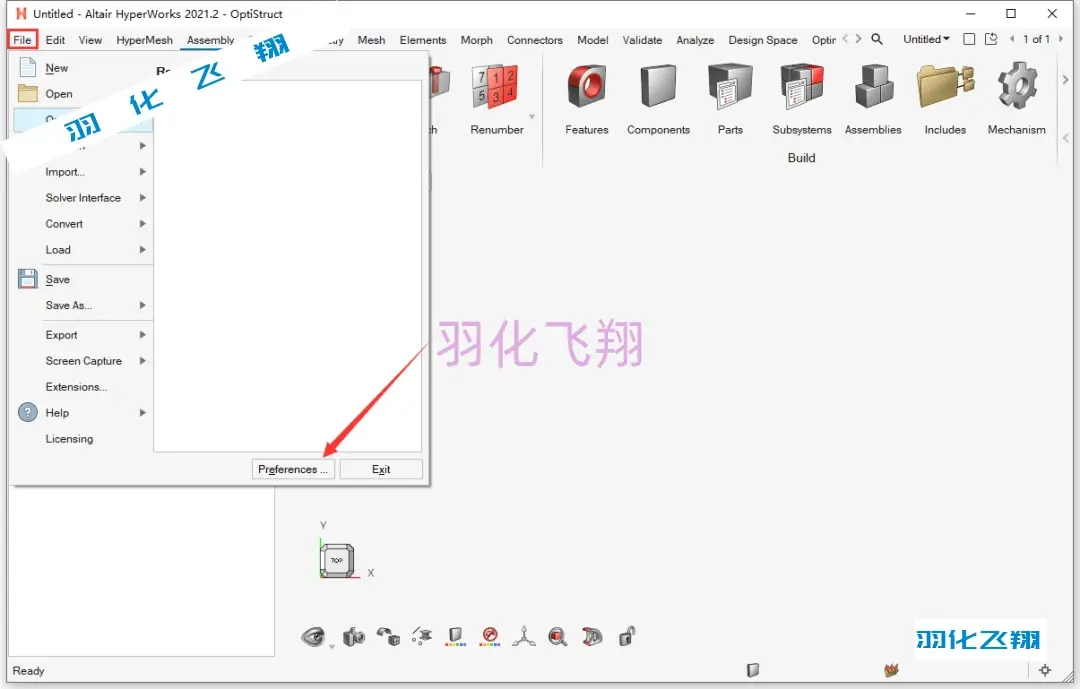Click the status bar flame-colored icon
This screenshot has height=689, width=1080.
891,670
